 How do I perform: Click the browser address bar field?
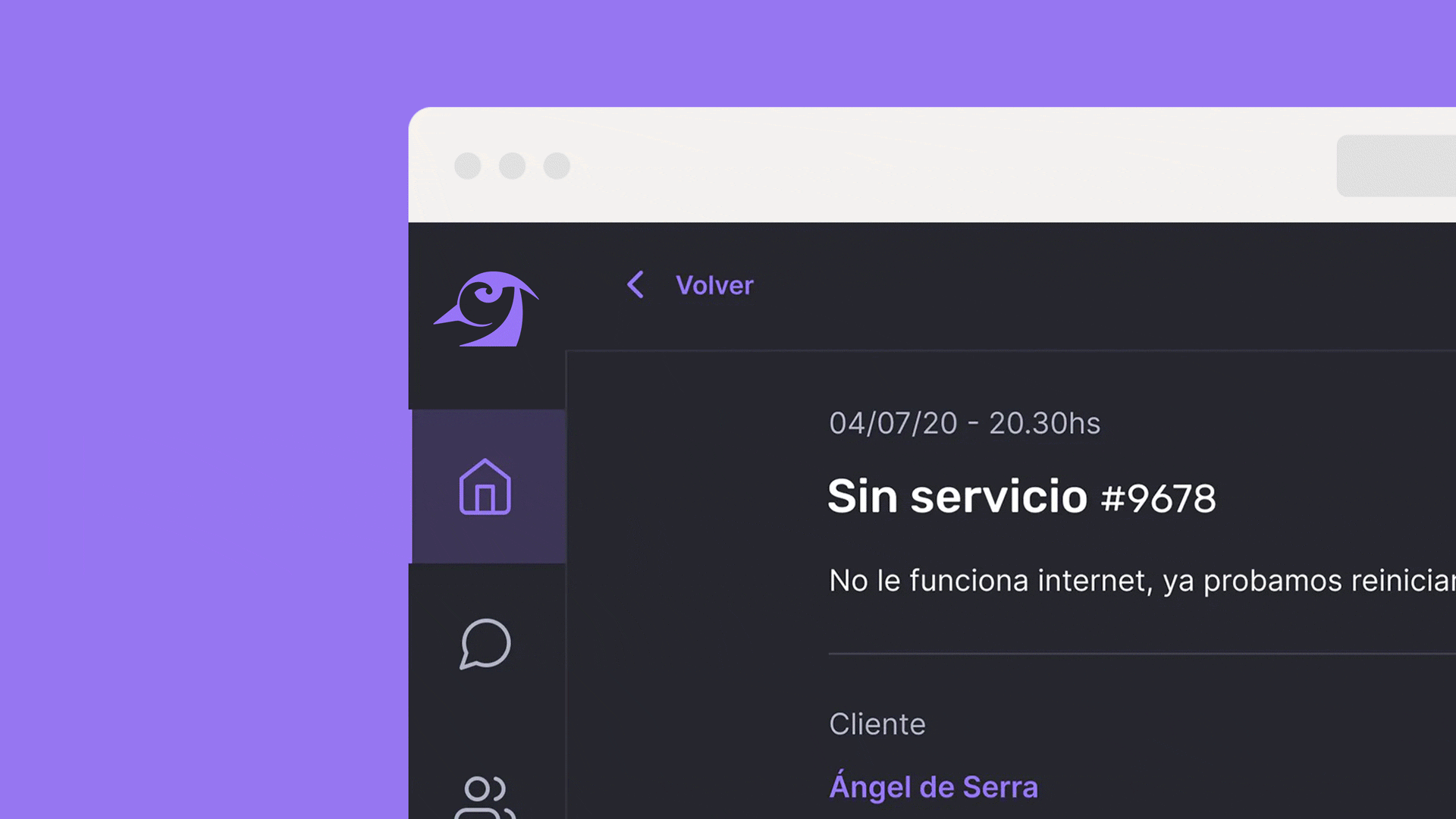tap(1396, 166)
